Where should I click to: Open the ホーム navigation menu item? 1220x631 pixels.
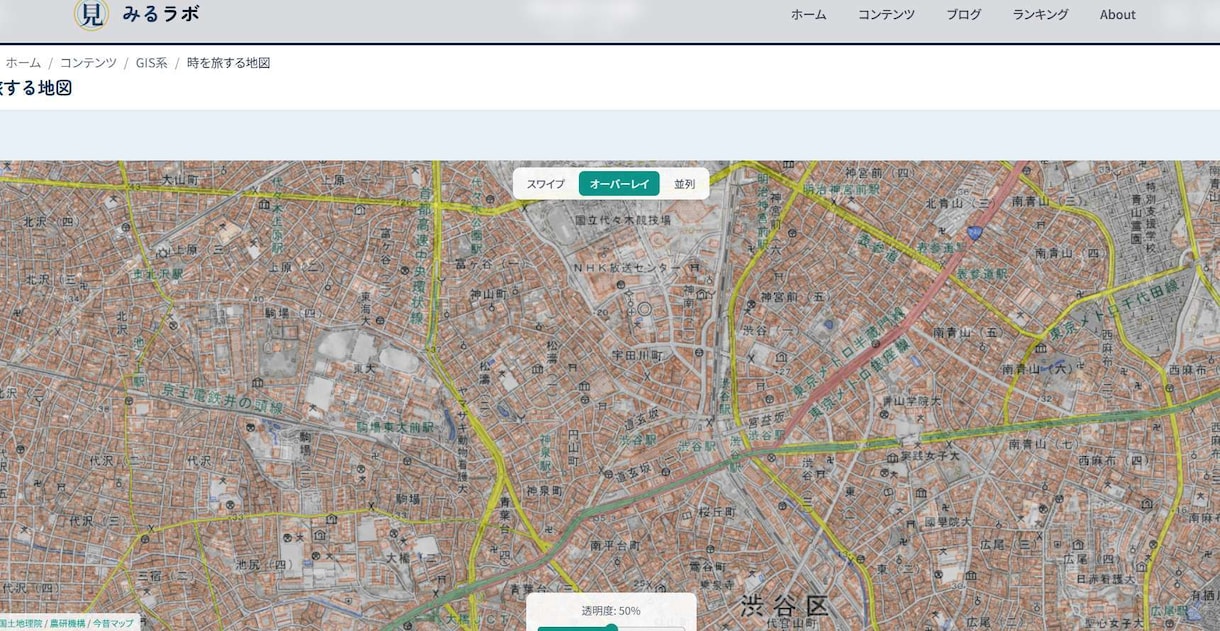[x=808, y=14]
